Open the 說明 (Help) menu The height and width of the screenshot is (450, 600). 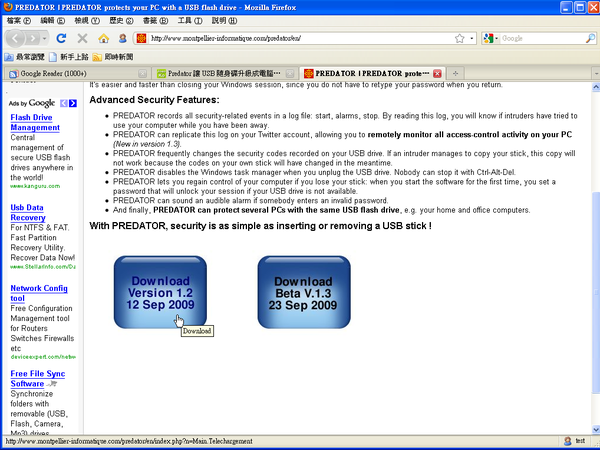pos(224,20)
